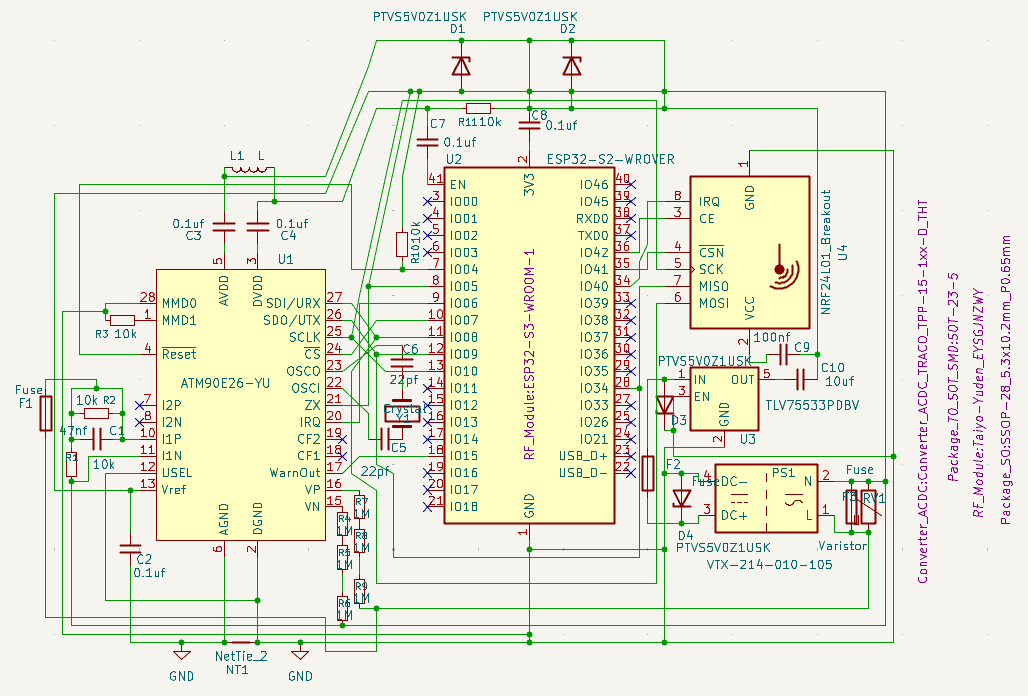Select the F3 fuse symbol

852,507
